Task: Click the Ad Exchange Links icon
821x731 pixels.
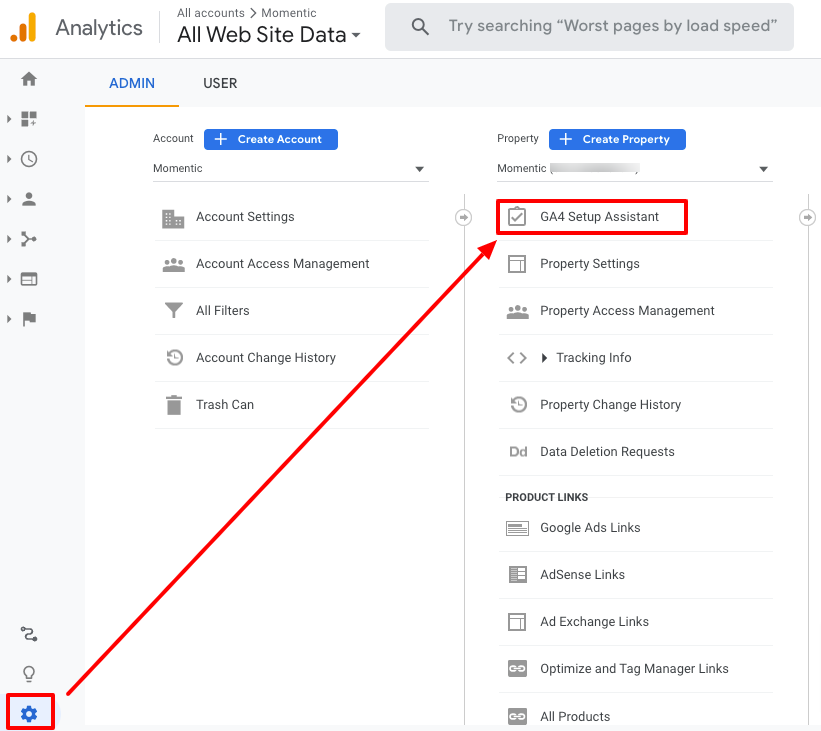Action: [517, 622]
